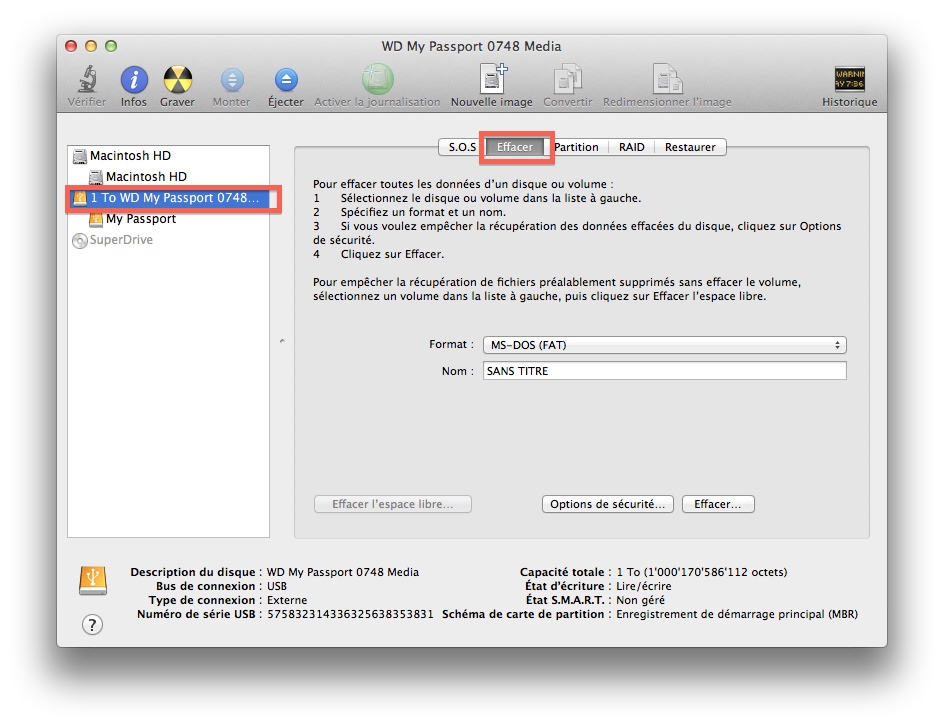
Task: Select the My Passport volume in sidebar
Action: point(140,219)
